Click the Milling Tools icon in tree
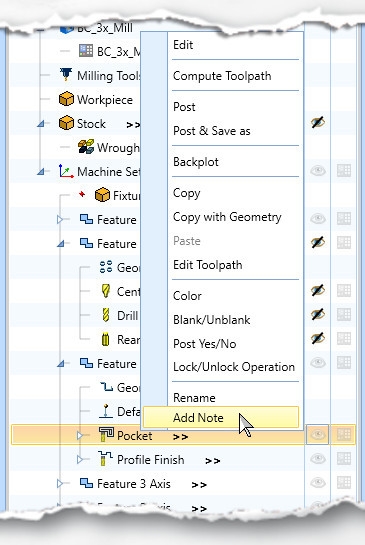The image size is (365, 545). click(66, 75)
